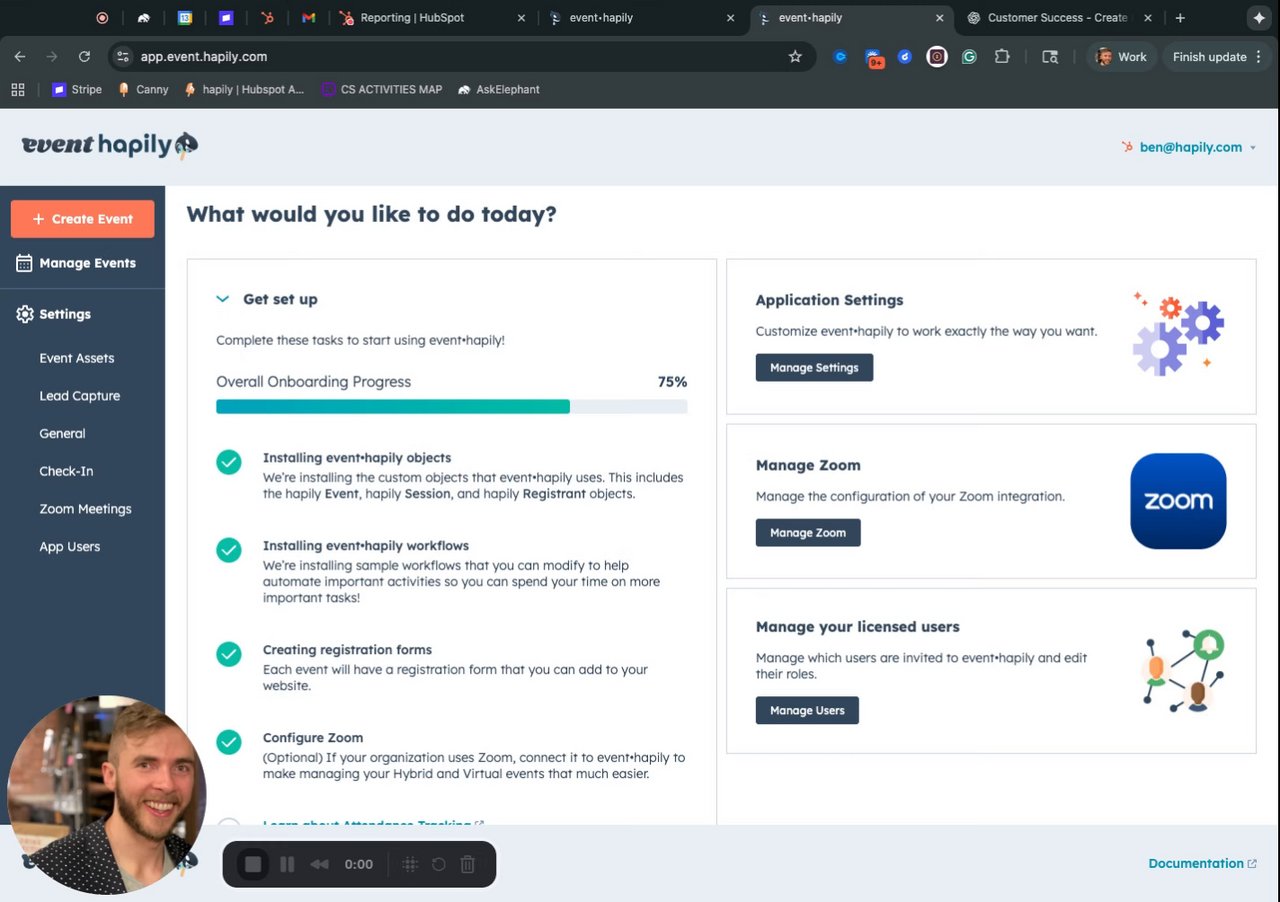Open the Documentation link
The image size is (1280, 902).
click(x=1202, y=863)
